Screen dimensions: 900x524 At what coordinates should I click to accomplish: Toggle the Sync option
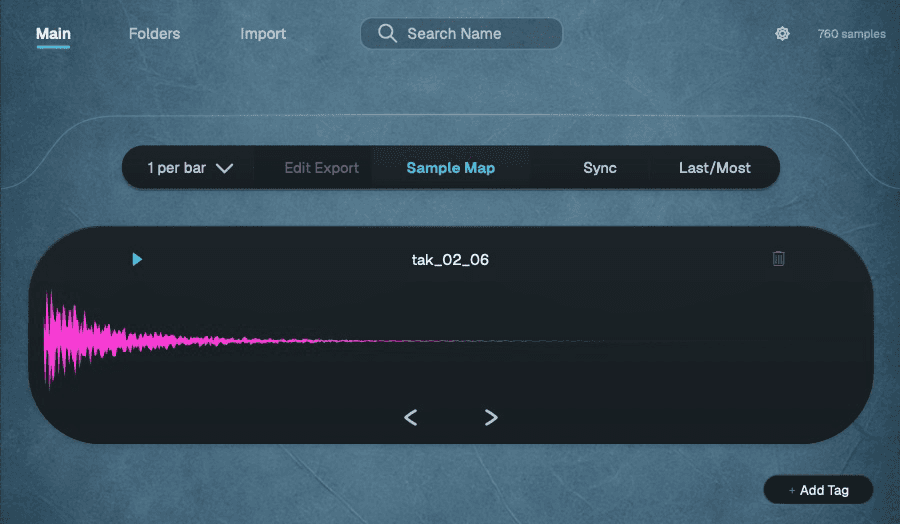coord(600,168)
